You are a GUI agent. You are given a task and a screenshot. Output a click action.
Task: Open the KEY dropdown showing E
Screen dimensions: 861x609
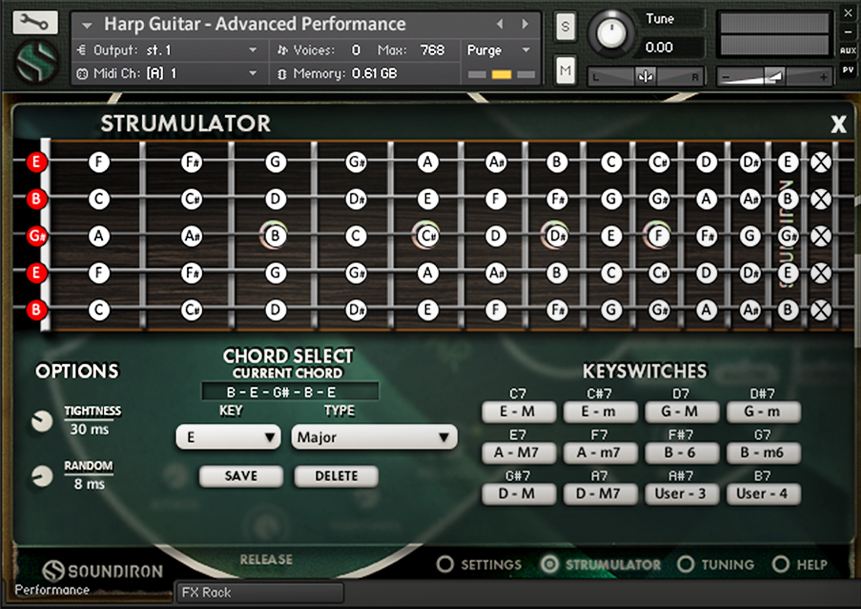tap(228, 437)
